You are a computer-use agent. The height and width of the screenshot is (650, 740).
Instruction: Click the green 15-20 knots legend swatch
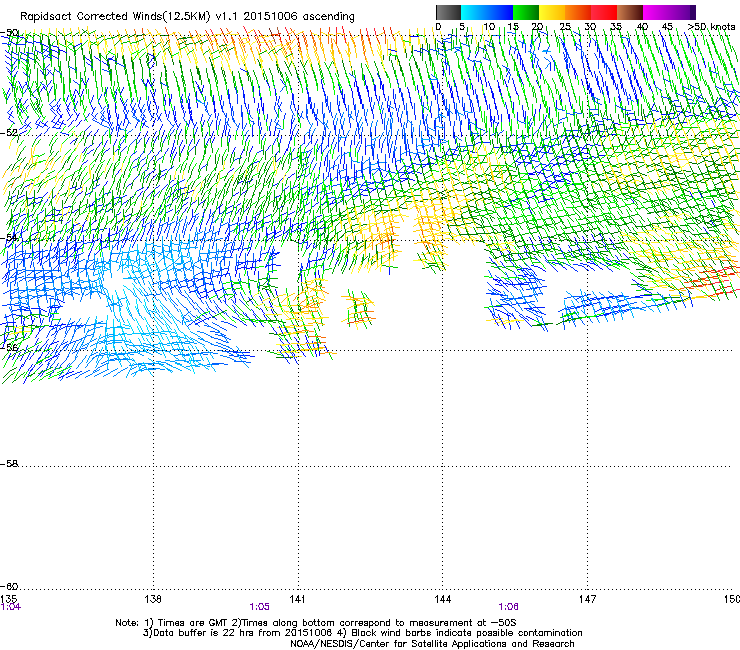[x=526, y=12]
